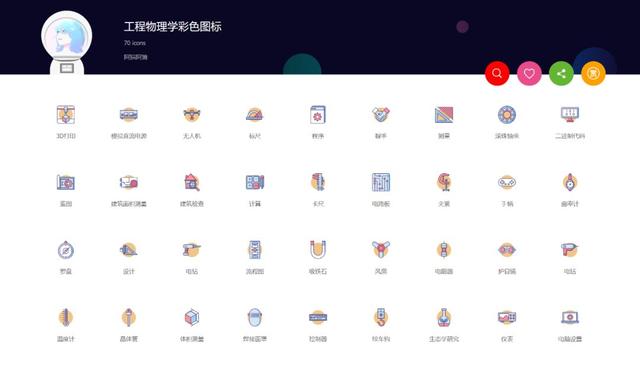Screen dimensions: 640x366
Task: Choose the building inspection house icon
Action: pyautogui.click(x=192, y=182)
